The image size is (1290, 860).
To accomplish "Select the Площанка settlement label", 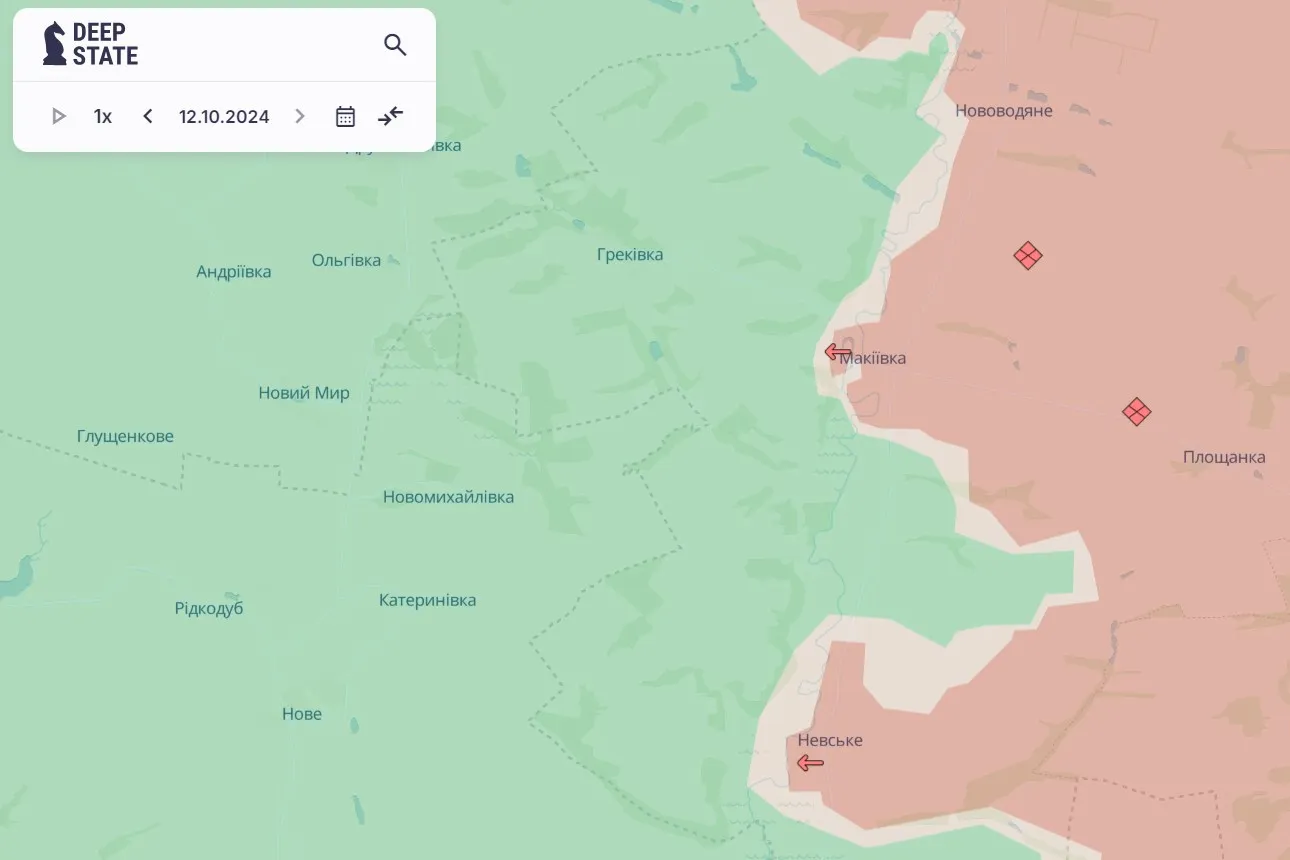I will [1224, 458].
